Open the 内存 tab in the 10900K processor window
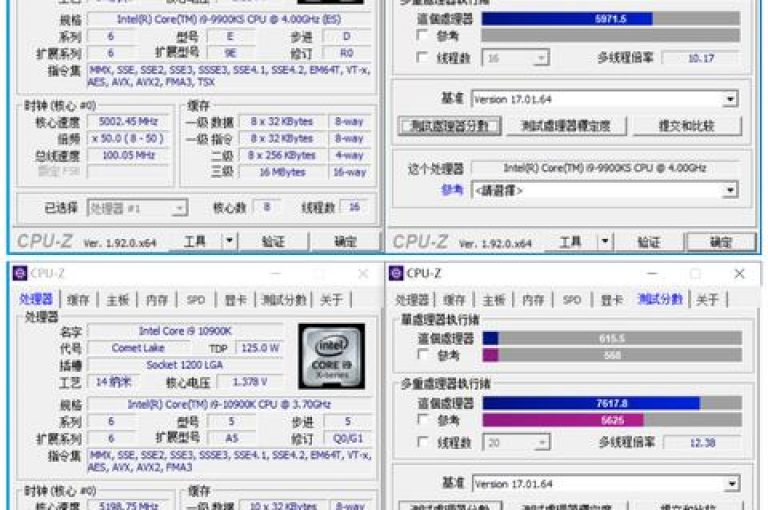Image resolution: width=768 pixels, height=510 pixels. 157,299
